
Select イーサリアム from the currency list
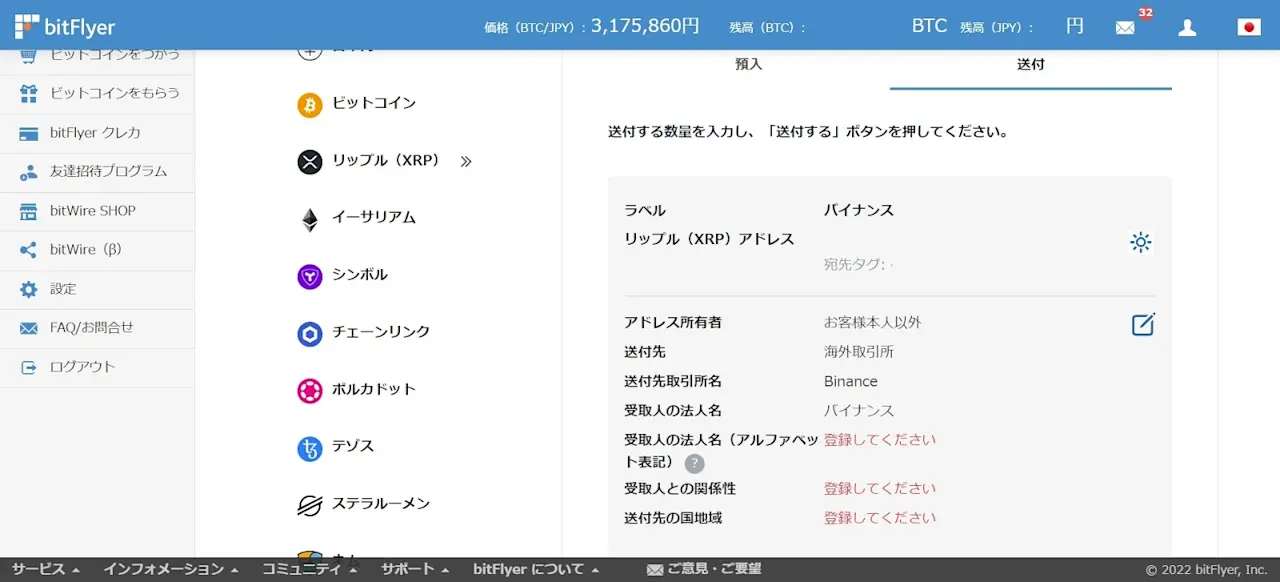tap(374, 218)
